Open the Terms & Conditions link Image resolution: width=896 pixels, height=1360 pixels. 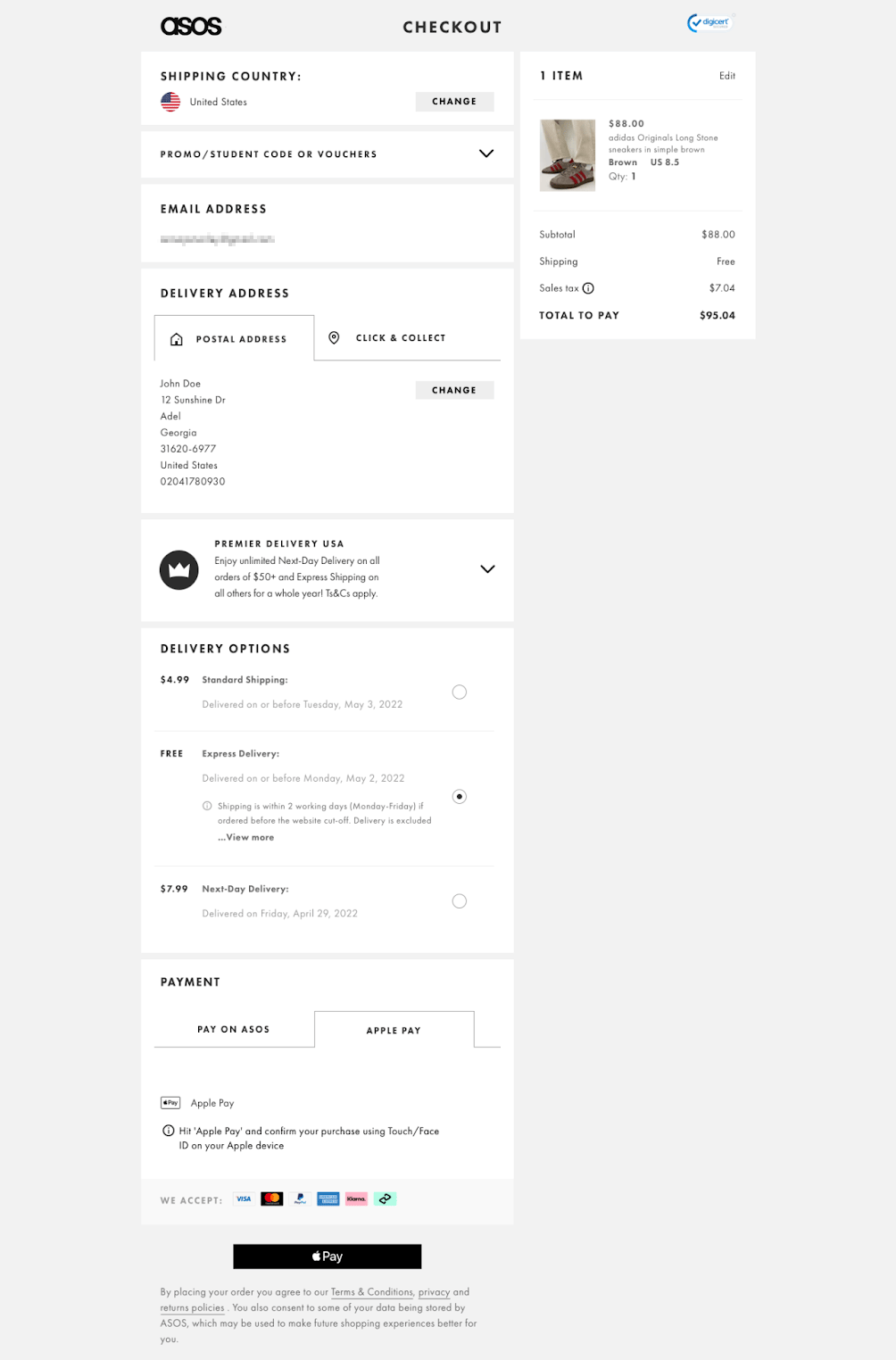pos(371,1292)
